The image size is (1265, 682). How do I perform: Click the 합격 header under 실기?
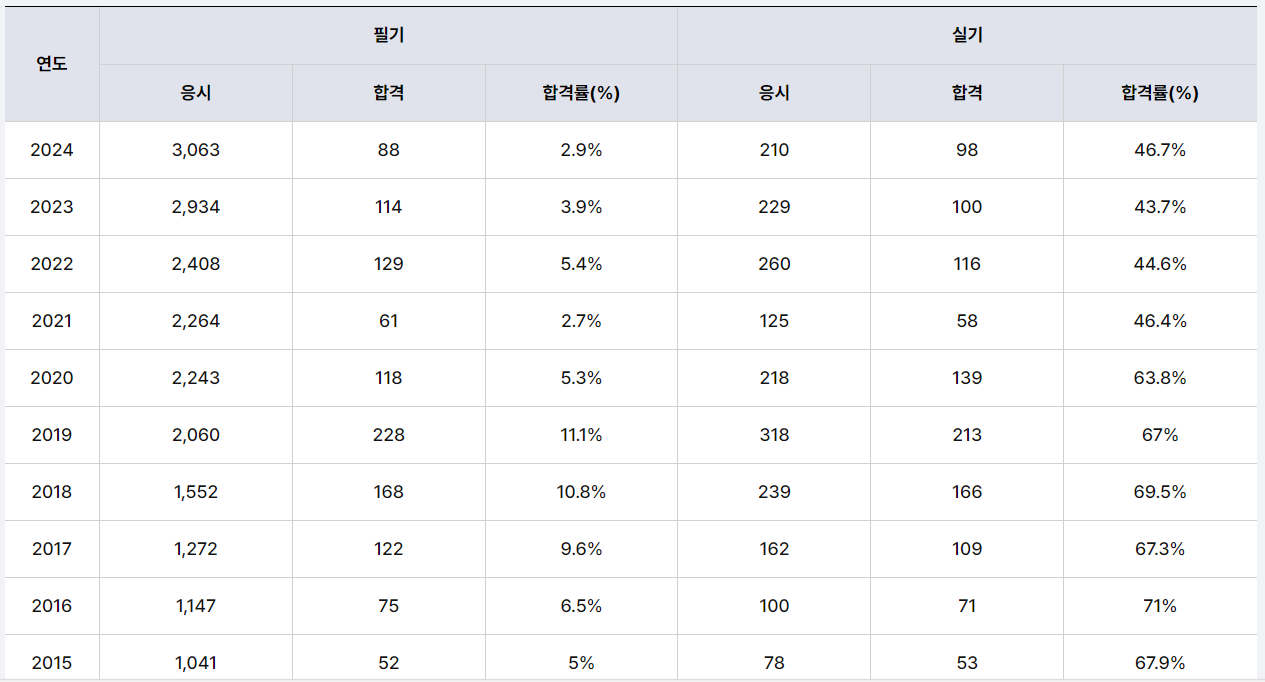point(967,93)
